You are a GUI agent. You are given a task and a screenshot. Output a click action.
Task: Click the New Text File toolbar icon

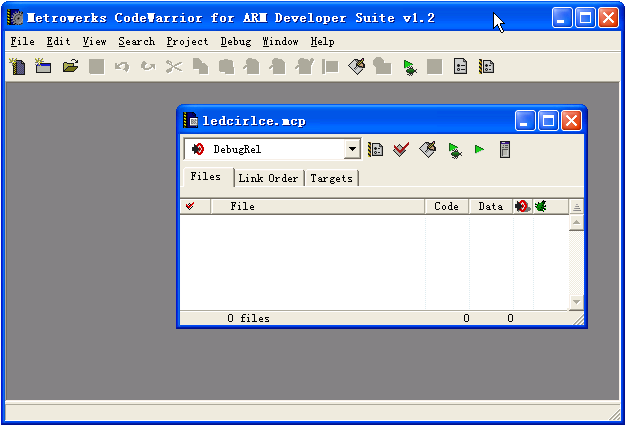tap(18, 67)
